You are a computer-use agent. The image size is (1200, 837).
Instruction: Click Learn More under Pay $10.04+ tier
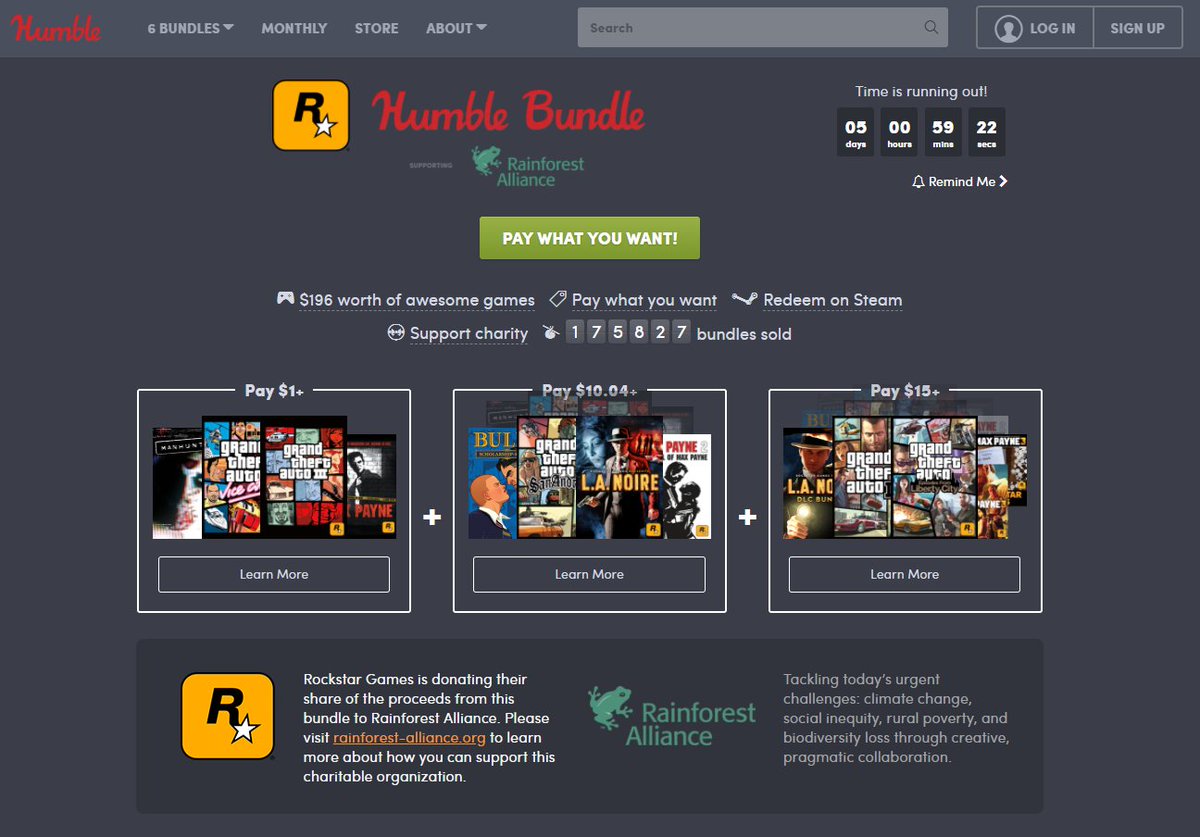pos(589,574)
